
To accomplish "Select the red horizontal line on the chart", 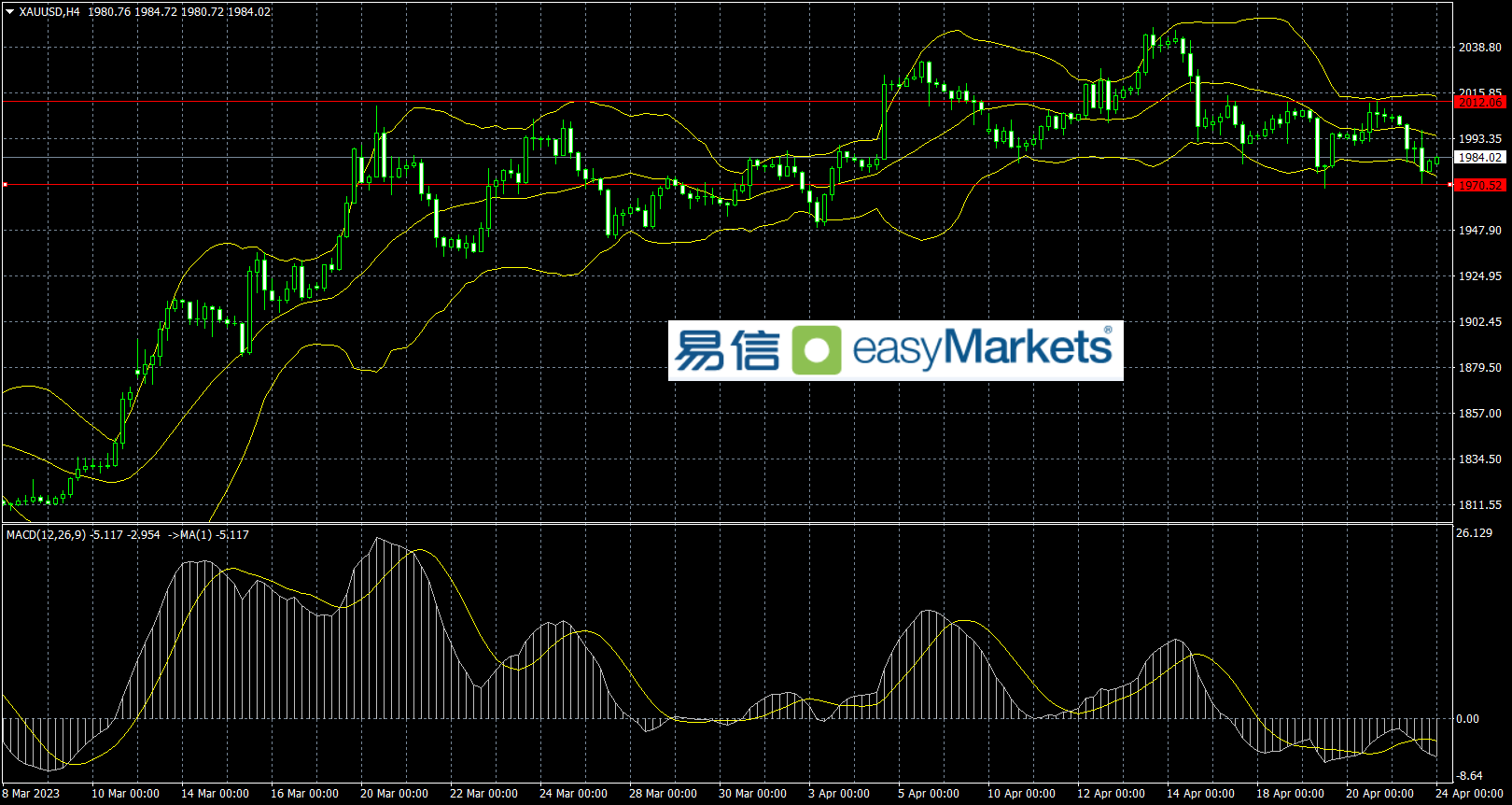I will (x=728, y=101).
